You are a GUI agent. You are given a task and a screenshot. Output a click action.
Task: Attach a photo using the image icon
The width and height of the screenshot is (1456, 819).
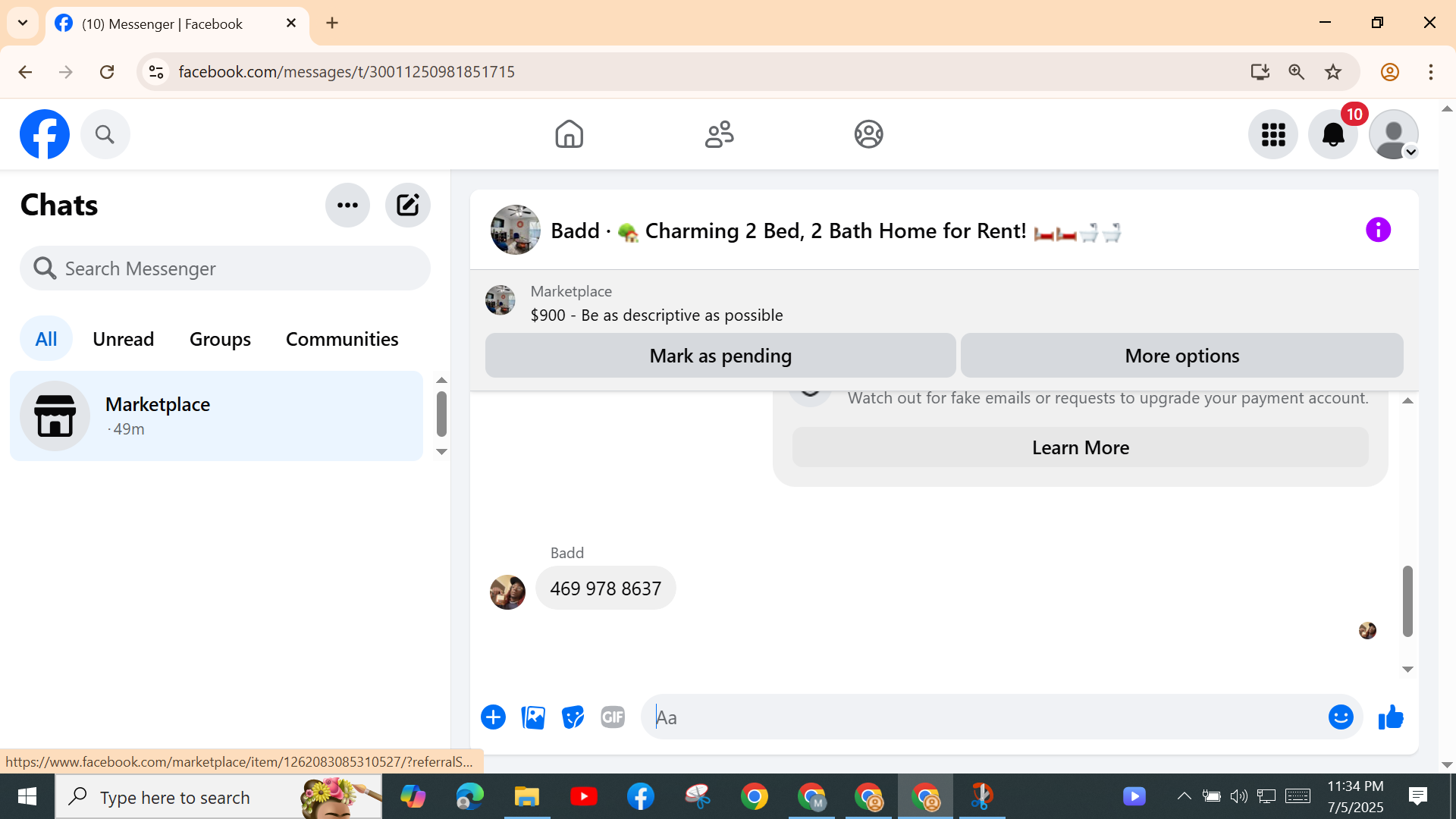(533, 717)
